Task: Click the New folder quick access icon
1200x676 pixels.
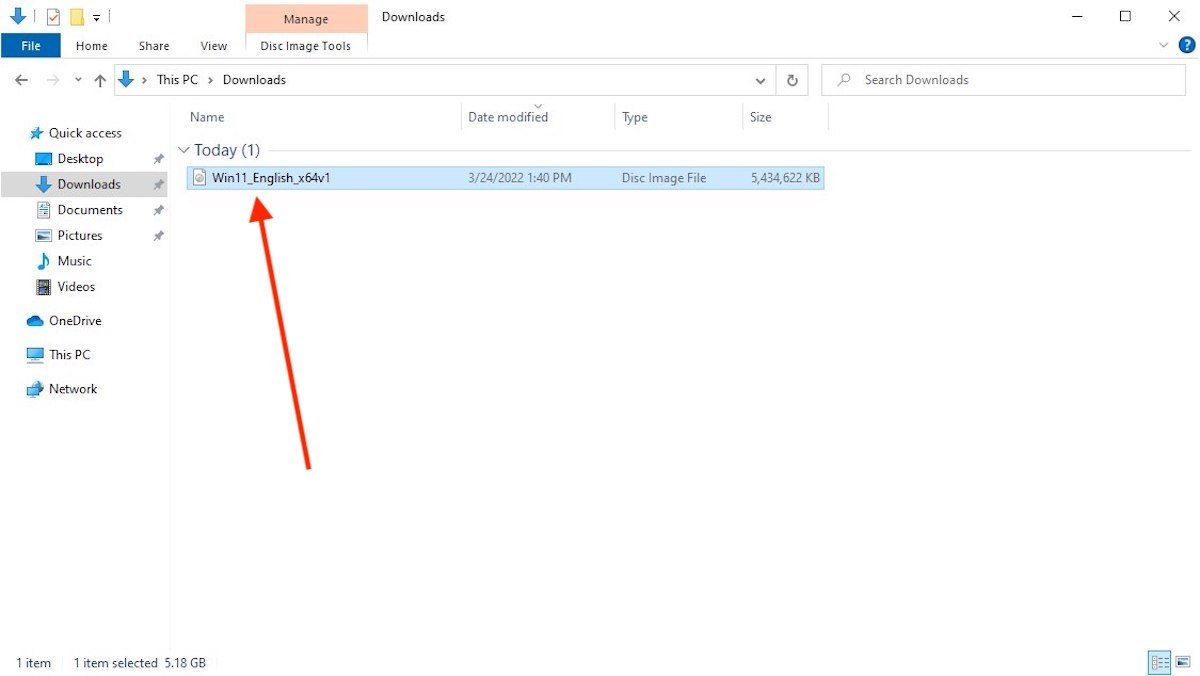Action: (77, 17)
